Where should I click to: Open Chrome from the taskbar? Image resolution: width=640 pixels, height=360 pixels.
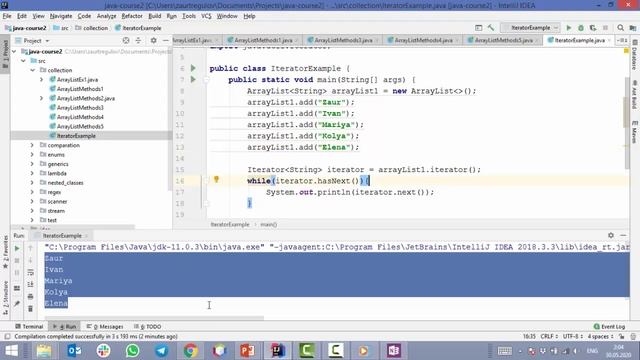[190, 351]
